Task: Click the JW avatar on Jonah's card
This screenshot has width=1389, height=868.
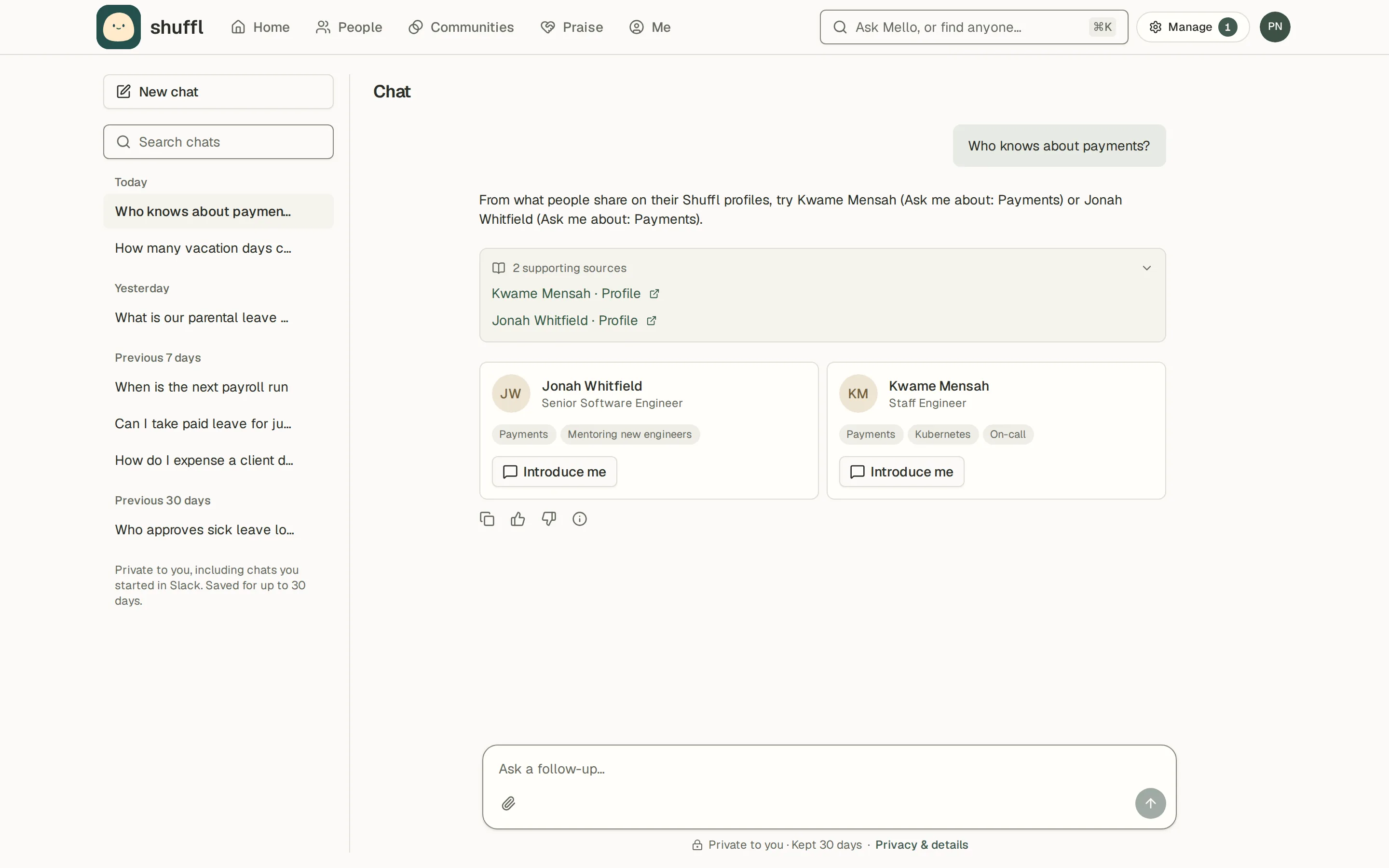Action: pyautogui.click(x=510, y=394)
